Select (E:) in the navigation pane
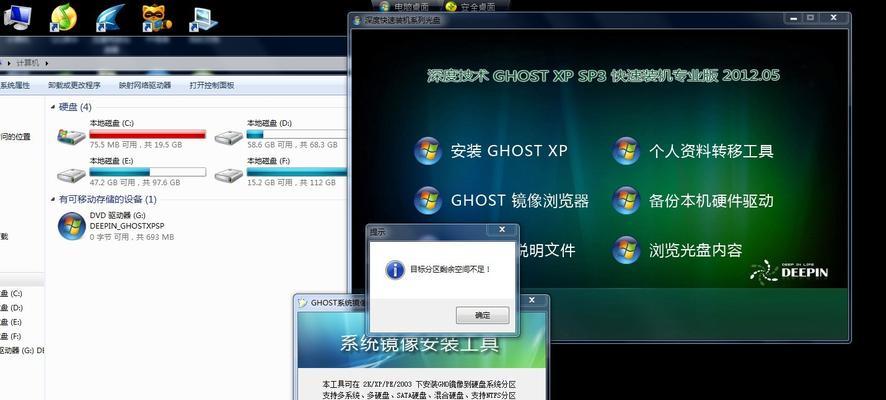Viewport: 886px width, 400px height. tap(11, 321)
